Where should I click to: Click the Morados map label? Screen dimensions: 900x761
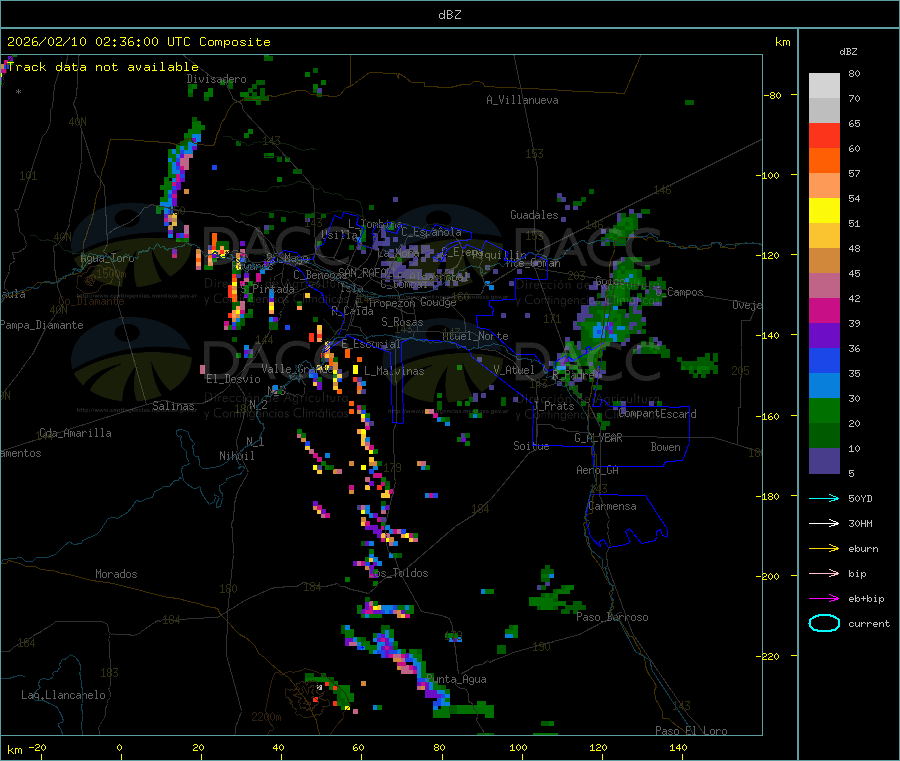click(x=117, y=574)
